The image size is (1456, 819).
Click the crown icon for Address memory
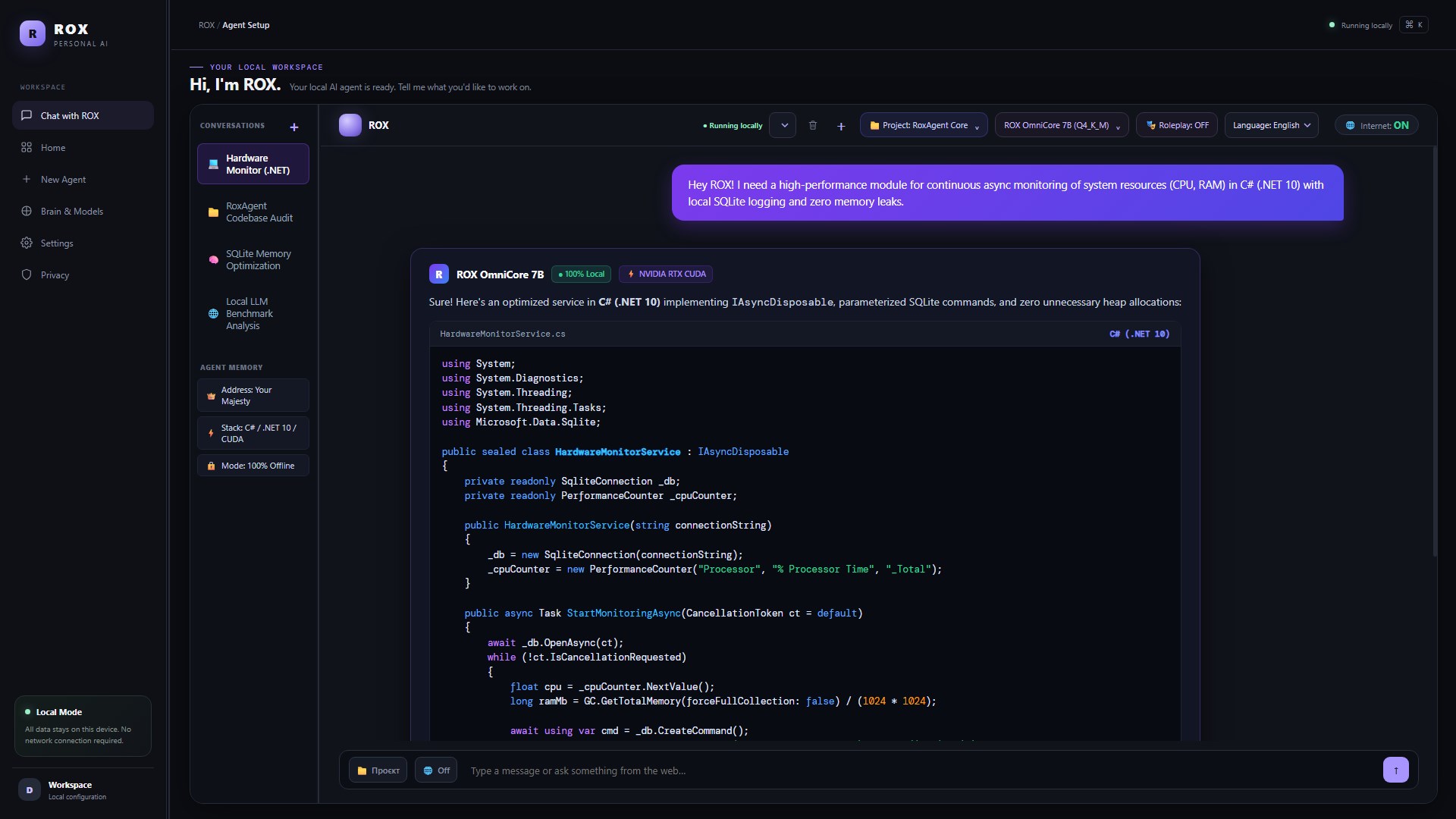(x=212, y=396)
